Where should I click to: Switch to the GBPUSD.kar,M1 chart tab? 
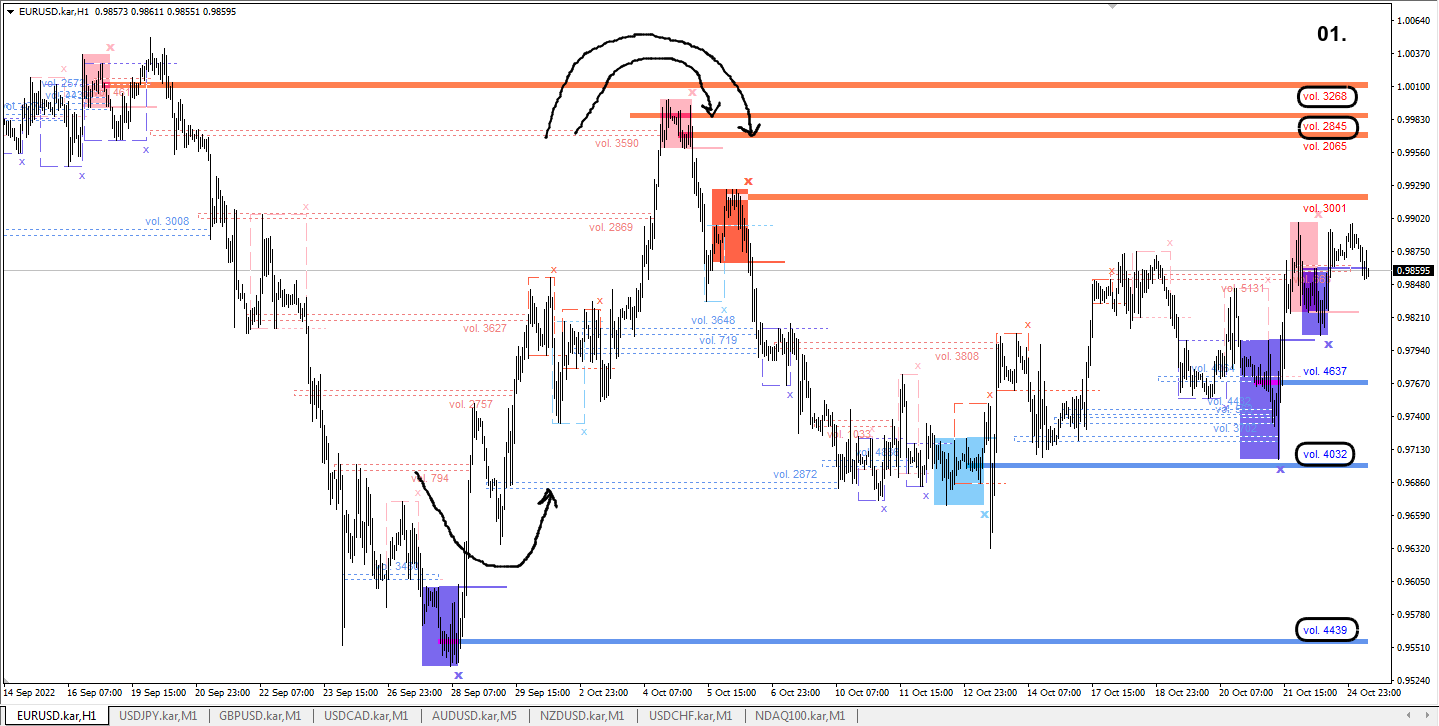(260, 716)
